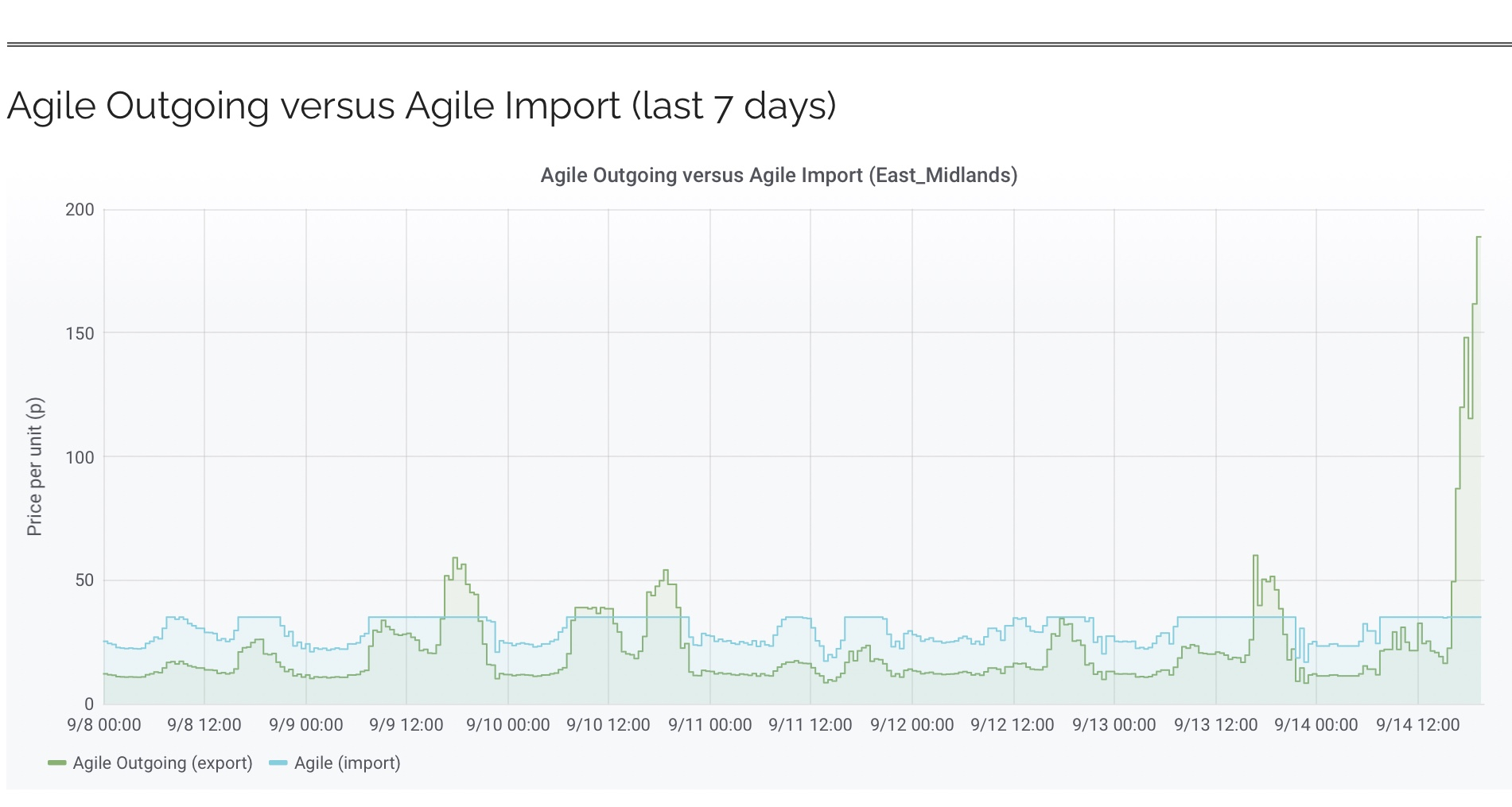This screenshot has height=807, width=1512.
Task: Click the y-axis value 0
Action: [89, 704]
